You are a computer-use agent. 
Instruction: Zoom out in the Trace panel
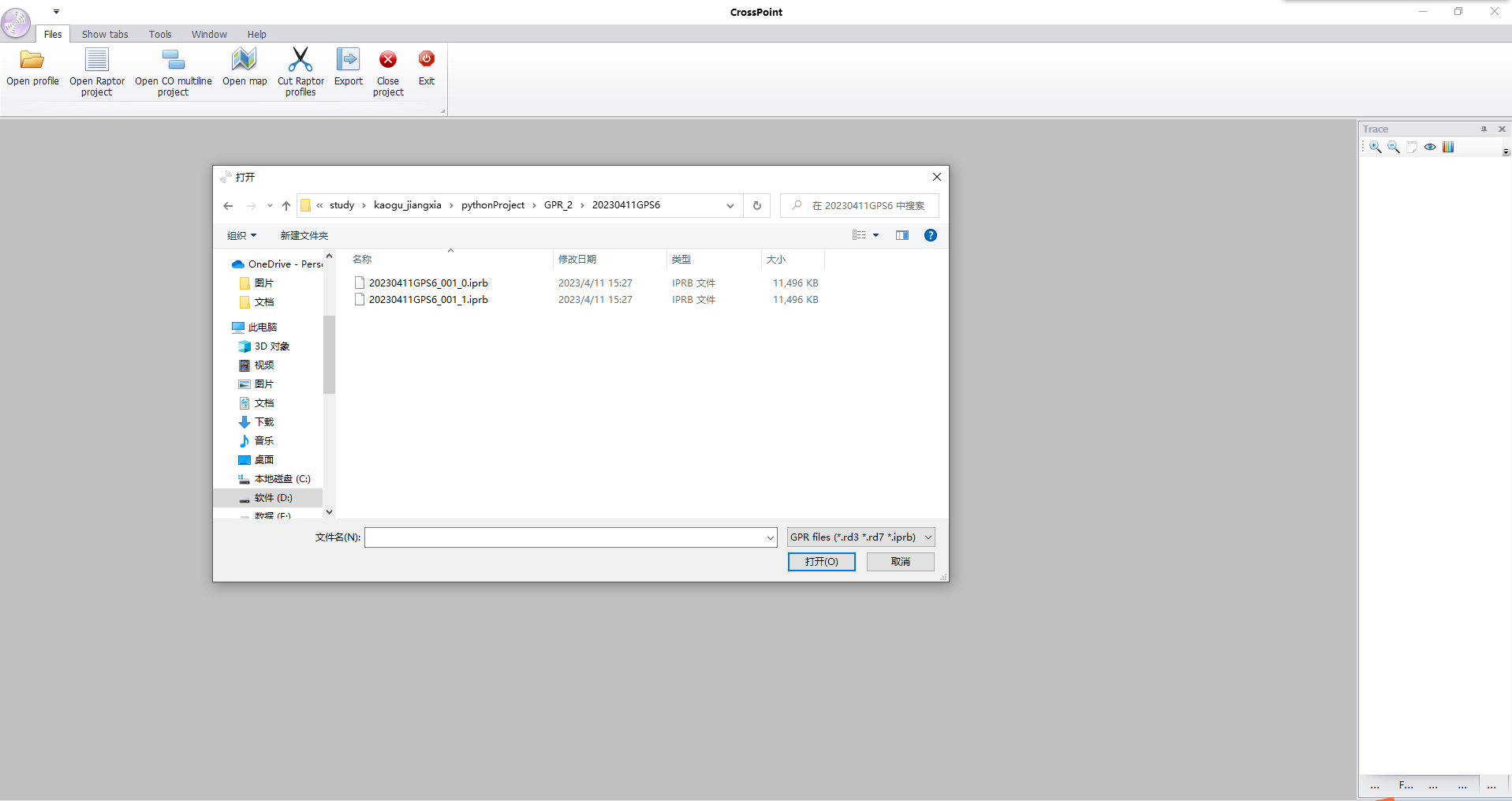pyautogui.click(x=1393, y=147)
